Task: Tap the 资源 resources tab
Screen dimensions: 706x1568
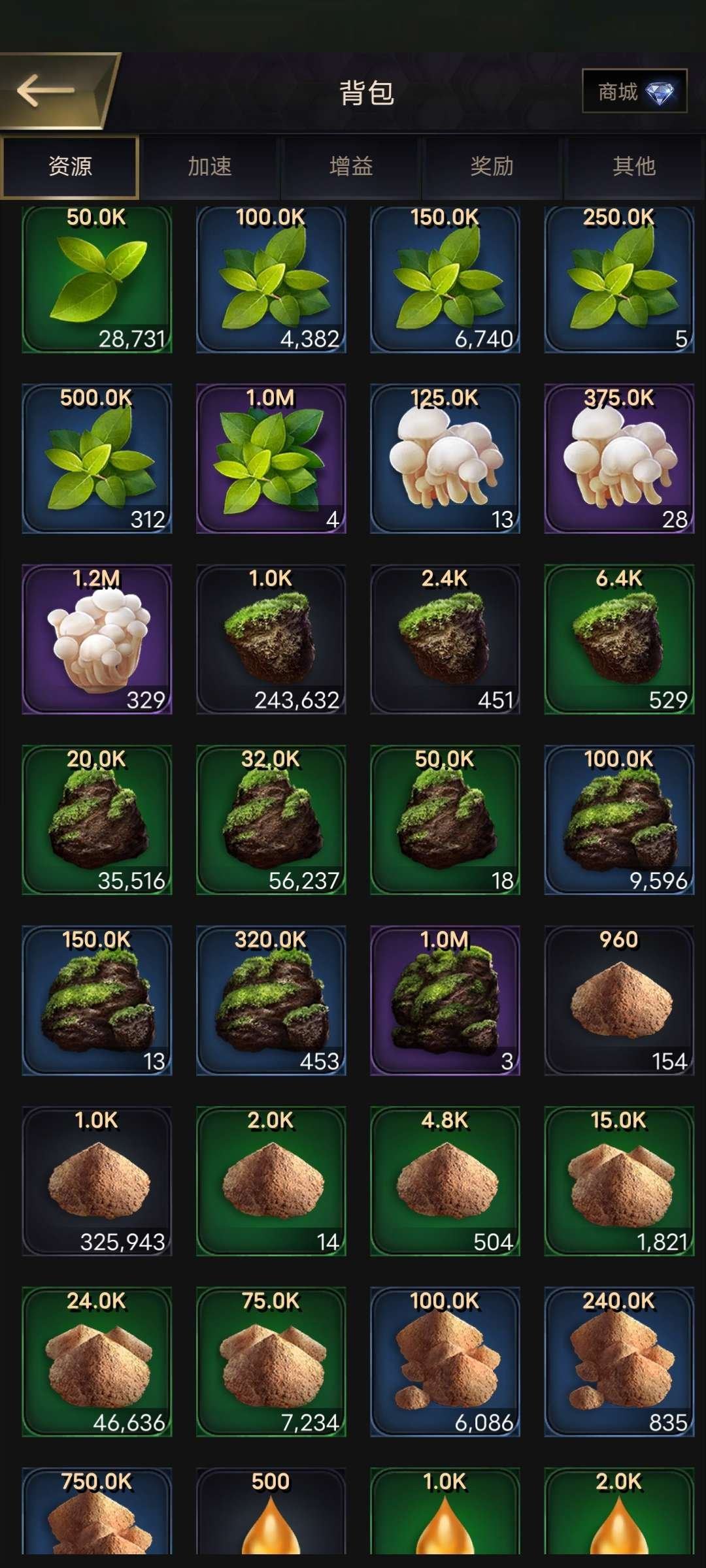Action: pyautogui.click(x=70, y=167)
